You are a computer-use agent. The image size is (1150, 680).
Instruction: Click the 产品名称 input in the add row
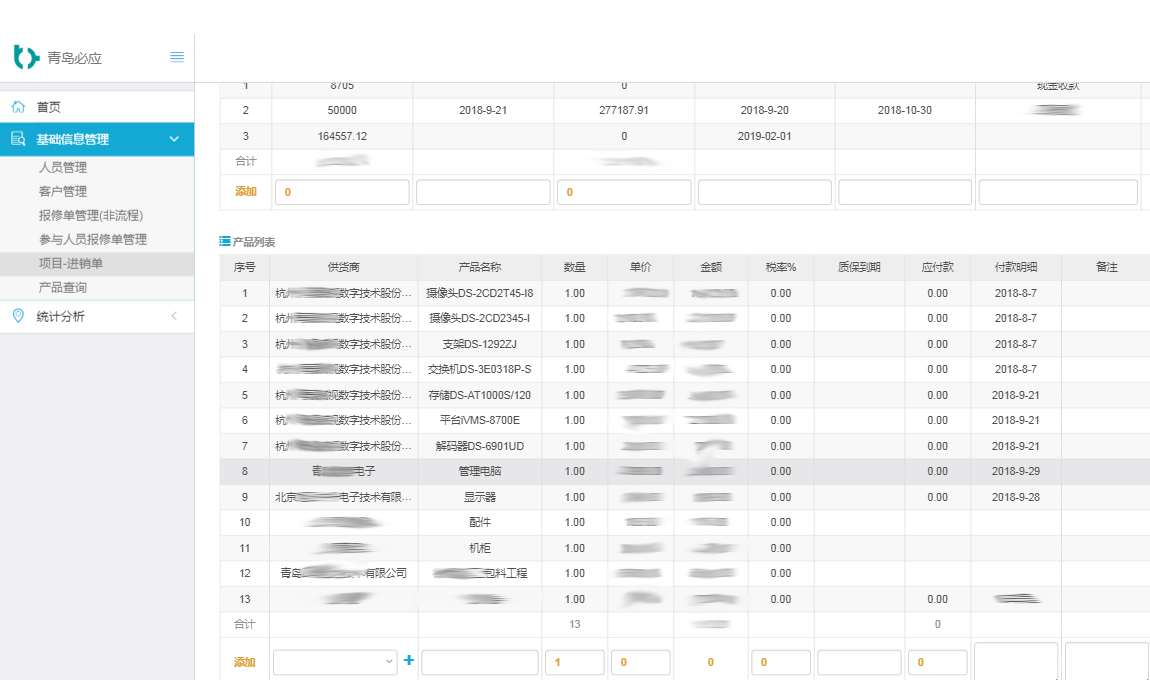click(x=480, y=662)
